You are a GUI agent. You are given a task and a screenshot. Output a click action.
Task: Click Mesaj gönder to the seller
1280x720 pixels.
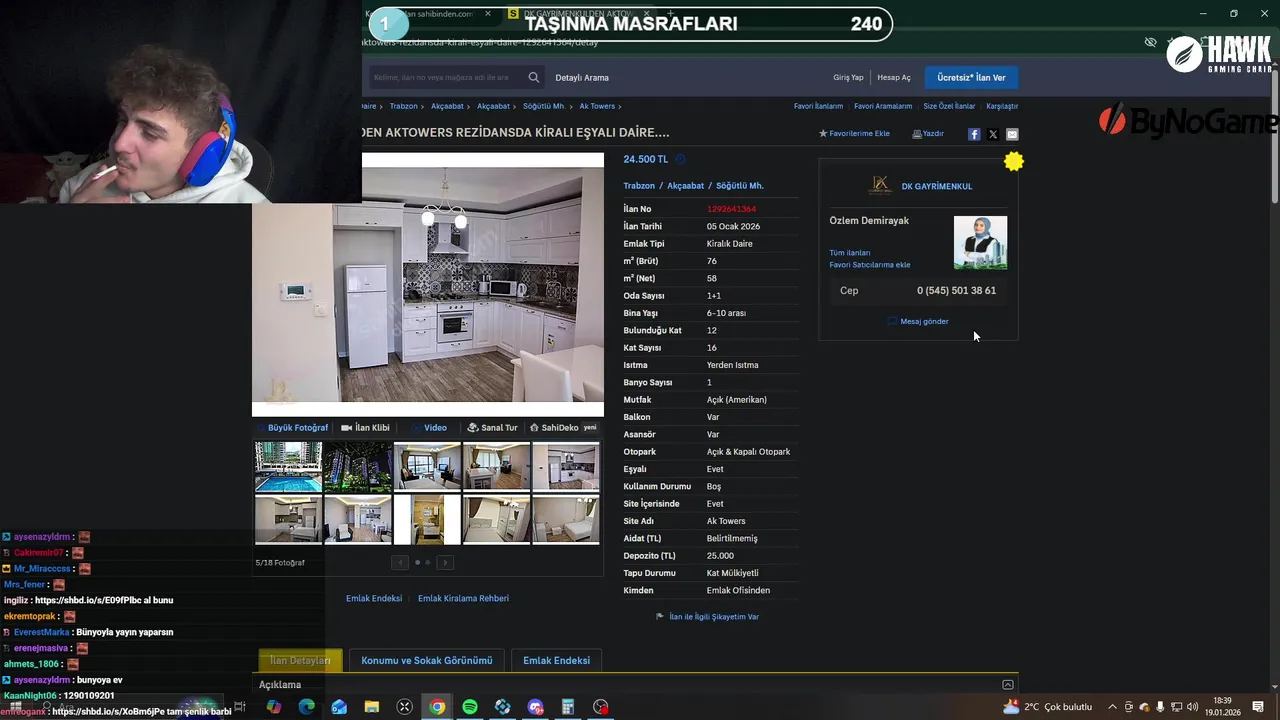point(918,321)
